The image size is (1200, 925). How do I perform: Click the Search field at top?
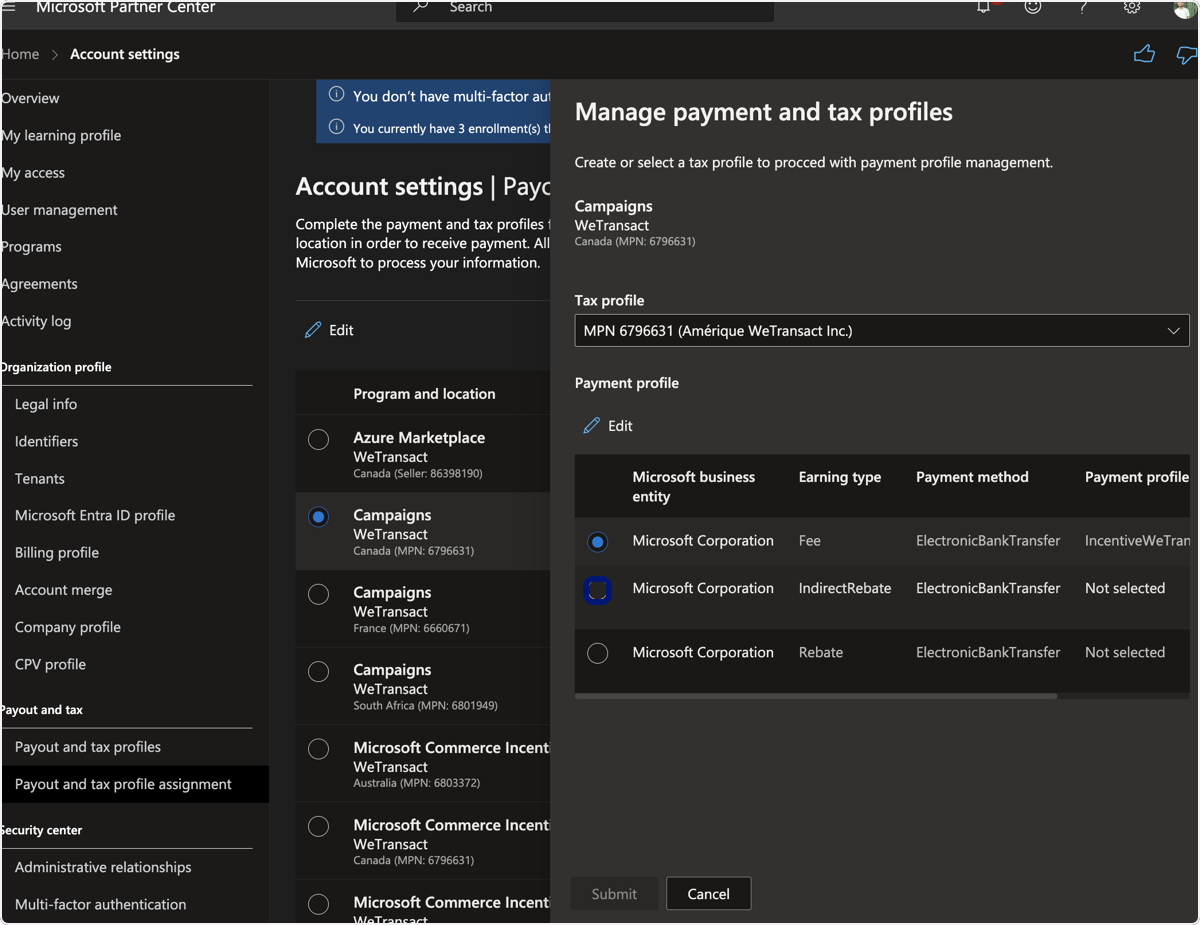tap(585, 9)
